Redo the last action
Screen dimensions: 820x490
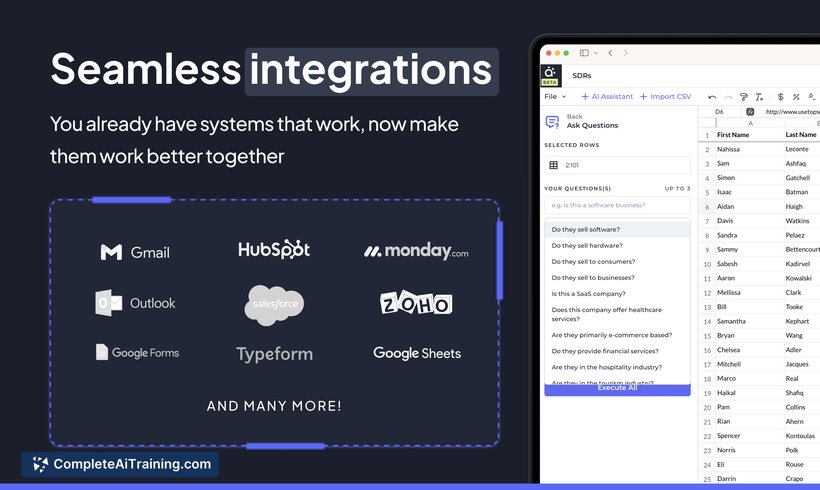click(x=727, y=97)
